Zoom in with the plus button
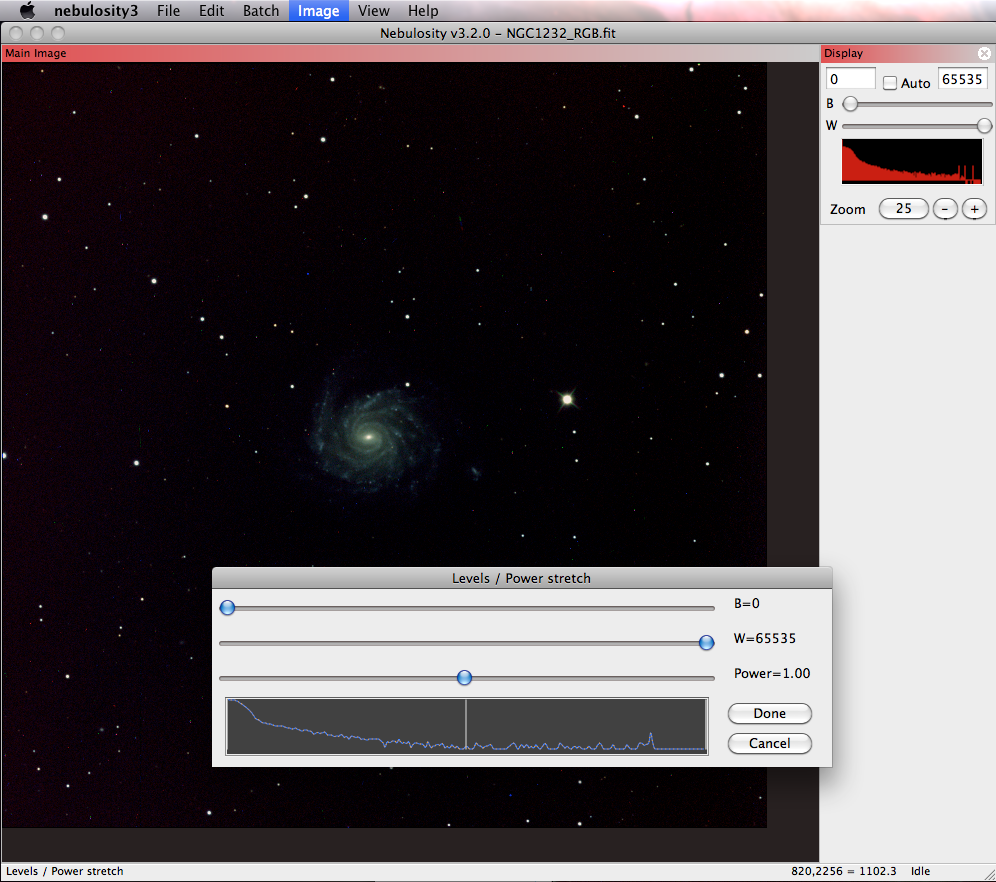The image size is (996, 882). [974, 209]
